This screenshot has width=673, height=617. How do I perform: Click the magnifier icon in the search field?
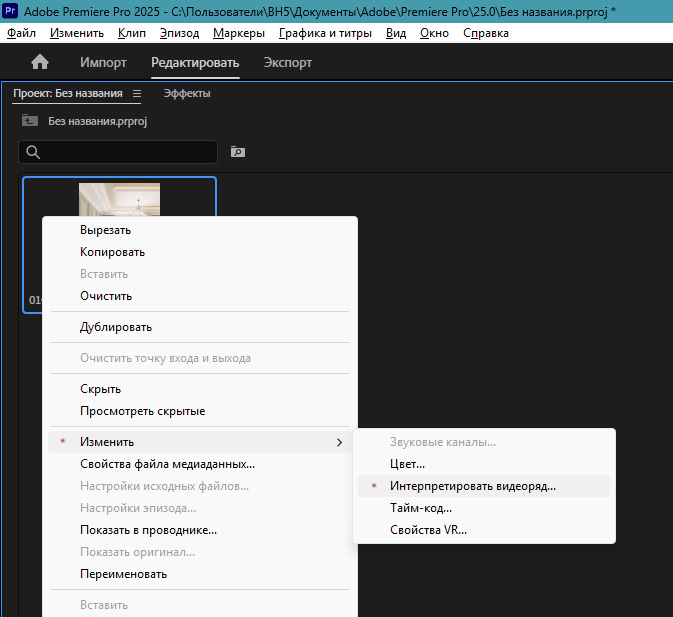pyautogui.click(x=33, y=152)
